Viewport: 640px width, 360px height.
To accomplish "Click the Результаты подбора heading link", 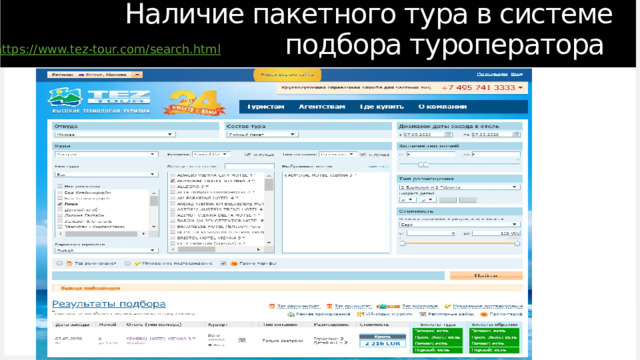I will click(109, 304).
